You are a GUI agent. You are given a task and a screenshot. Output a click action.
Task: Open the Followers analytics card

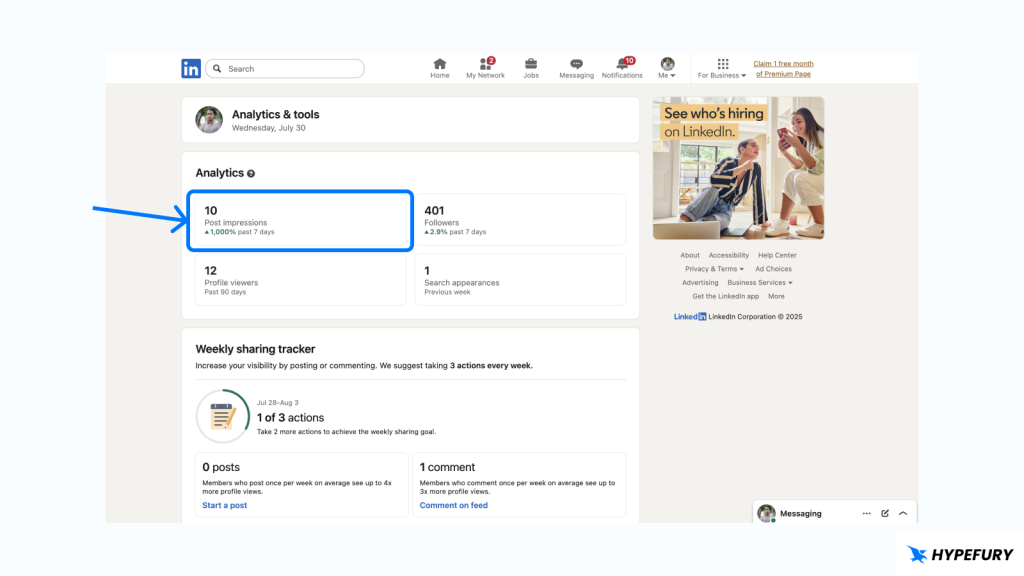(520, 220)
